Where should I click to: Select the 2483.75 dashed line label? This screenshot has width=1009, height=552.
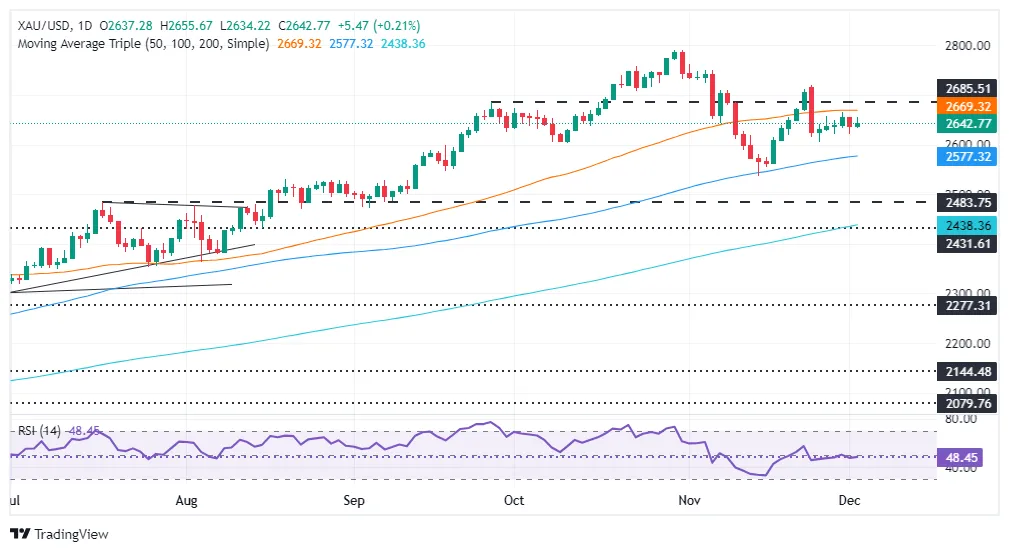click(967, 203)
